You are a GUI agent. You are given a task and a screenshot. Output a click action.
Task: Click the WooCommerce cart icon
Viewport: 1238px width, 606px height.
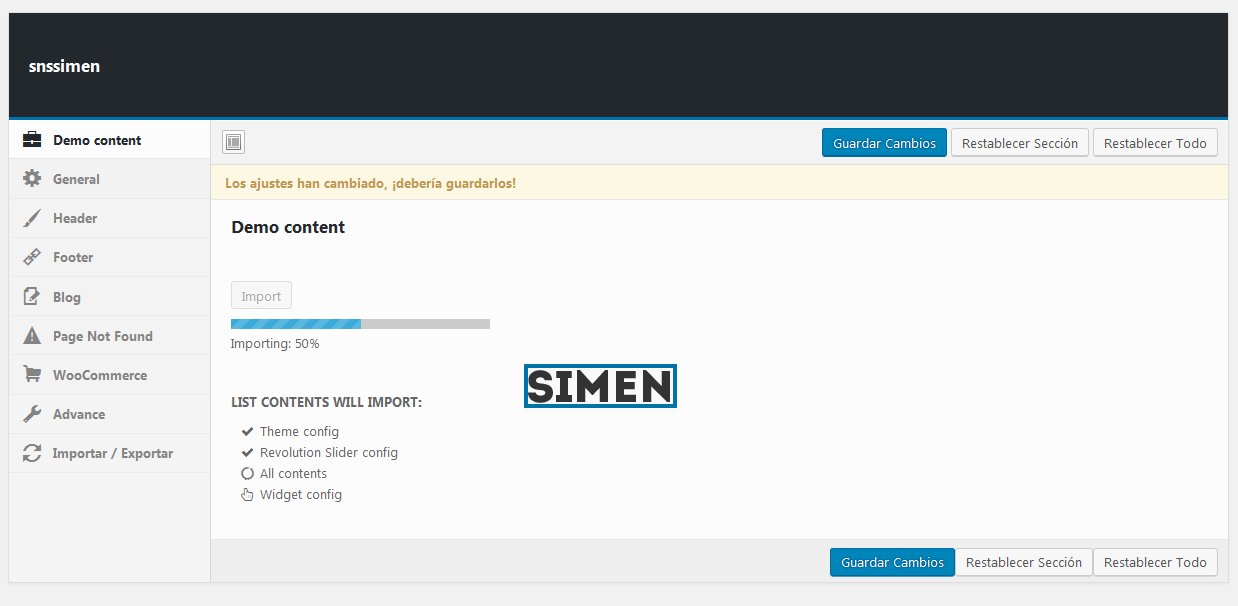32,375
